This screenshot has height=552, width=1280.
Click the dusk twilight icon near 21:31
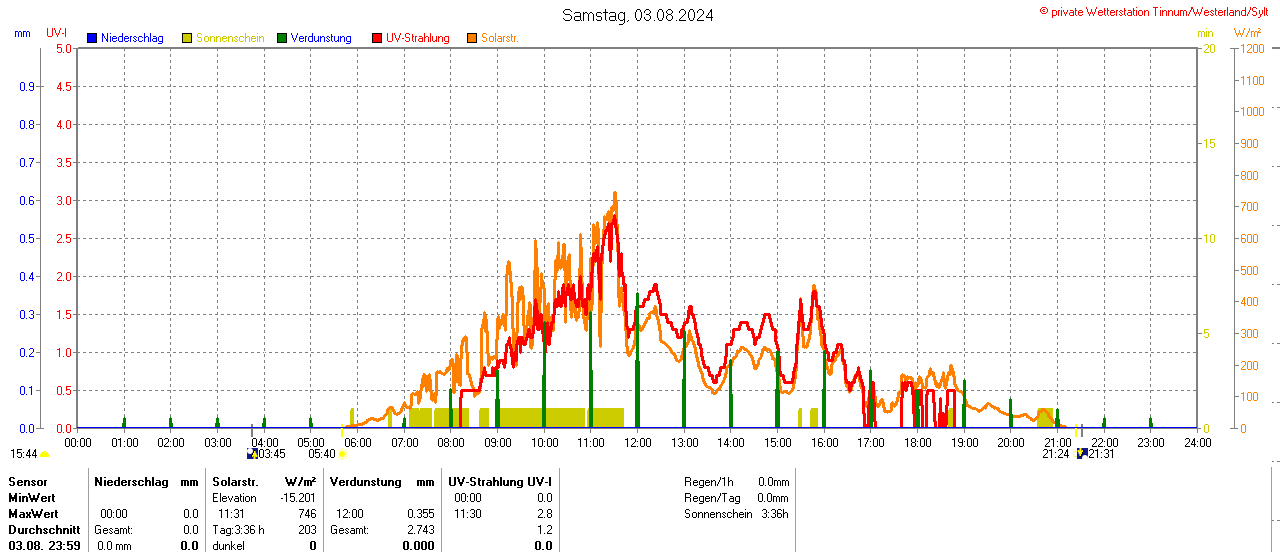point(1081,454)
